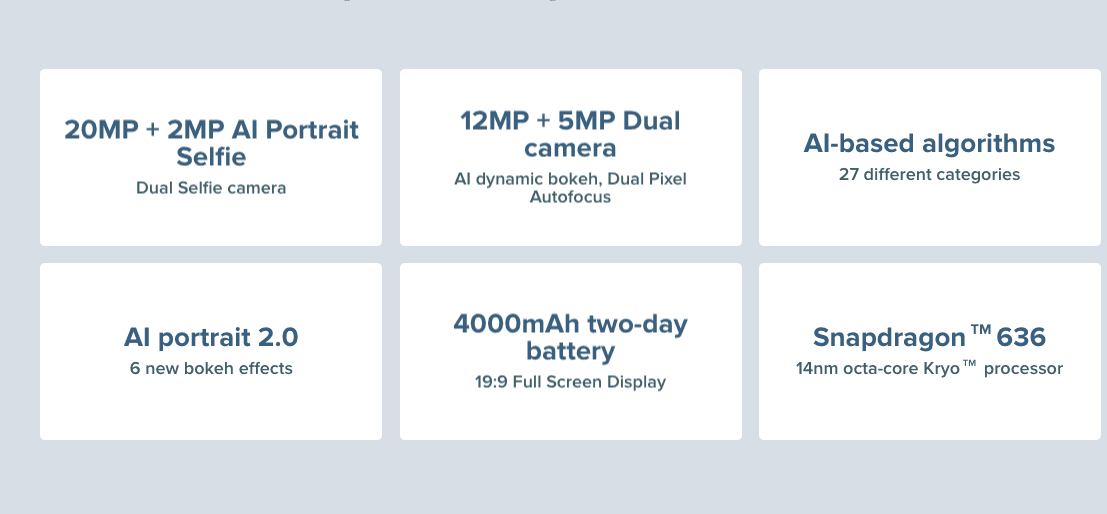
Task: Click the word Selfie in first card heading
Action: click(211, 157)
